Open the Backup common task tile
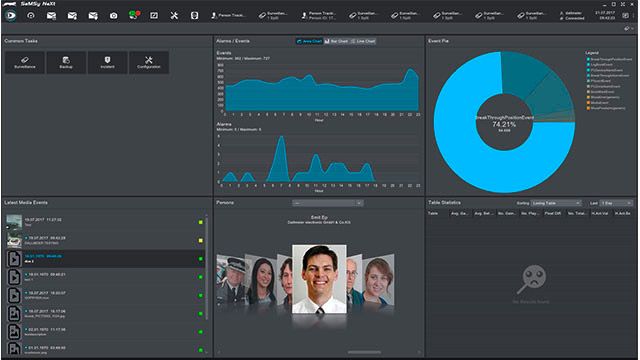Viewport: 640px width, 360px height. pos(66,62)
